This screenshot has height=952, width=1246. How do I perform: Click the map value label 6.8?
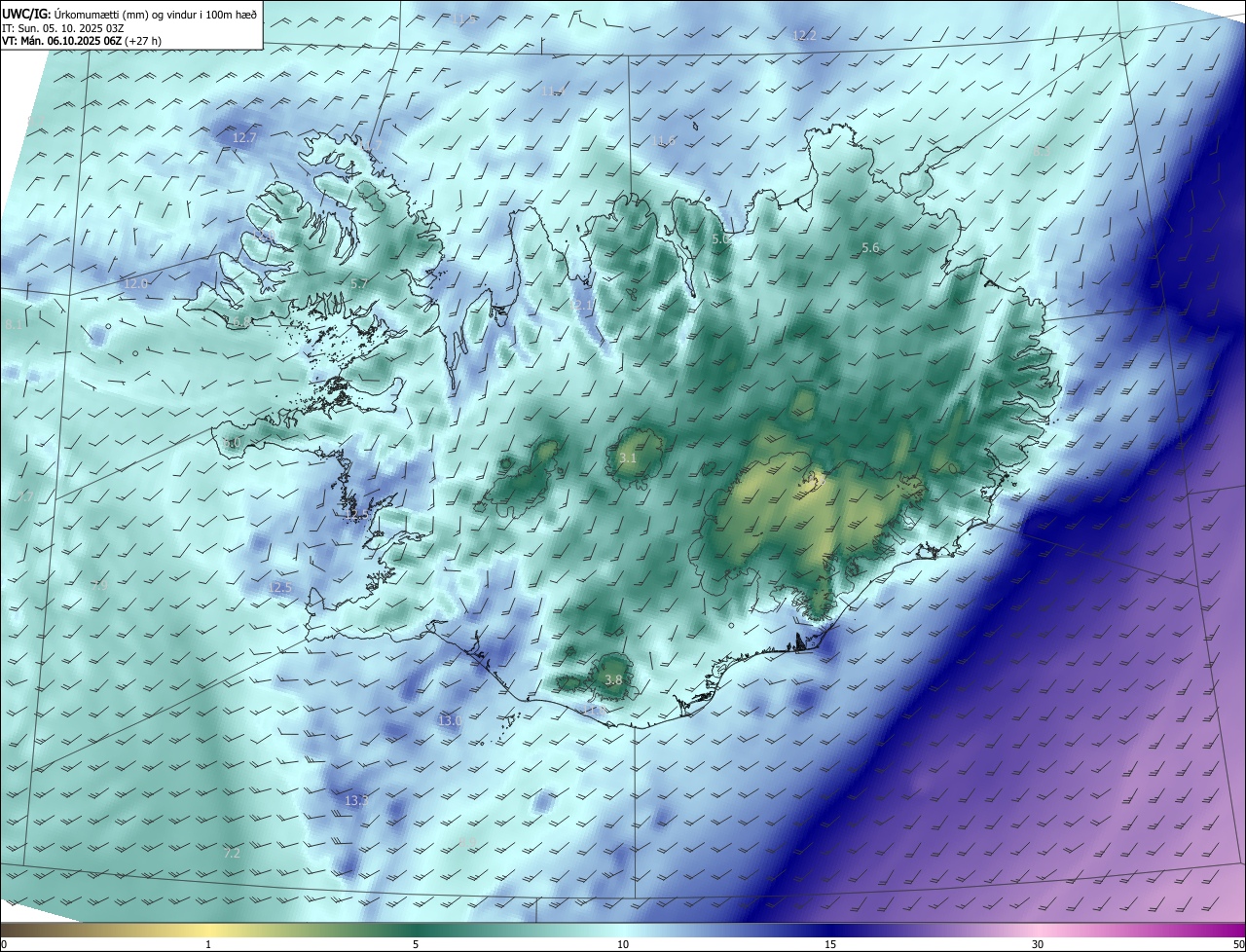coord(241,322)
